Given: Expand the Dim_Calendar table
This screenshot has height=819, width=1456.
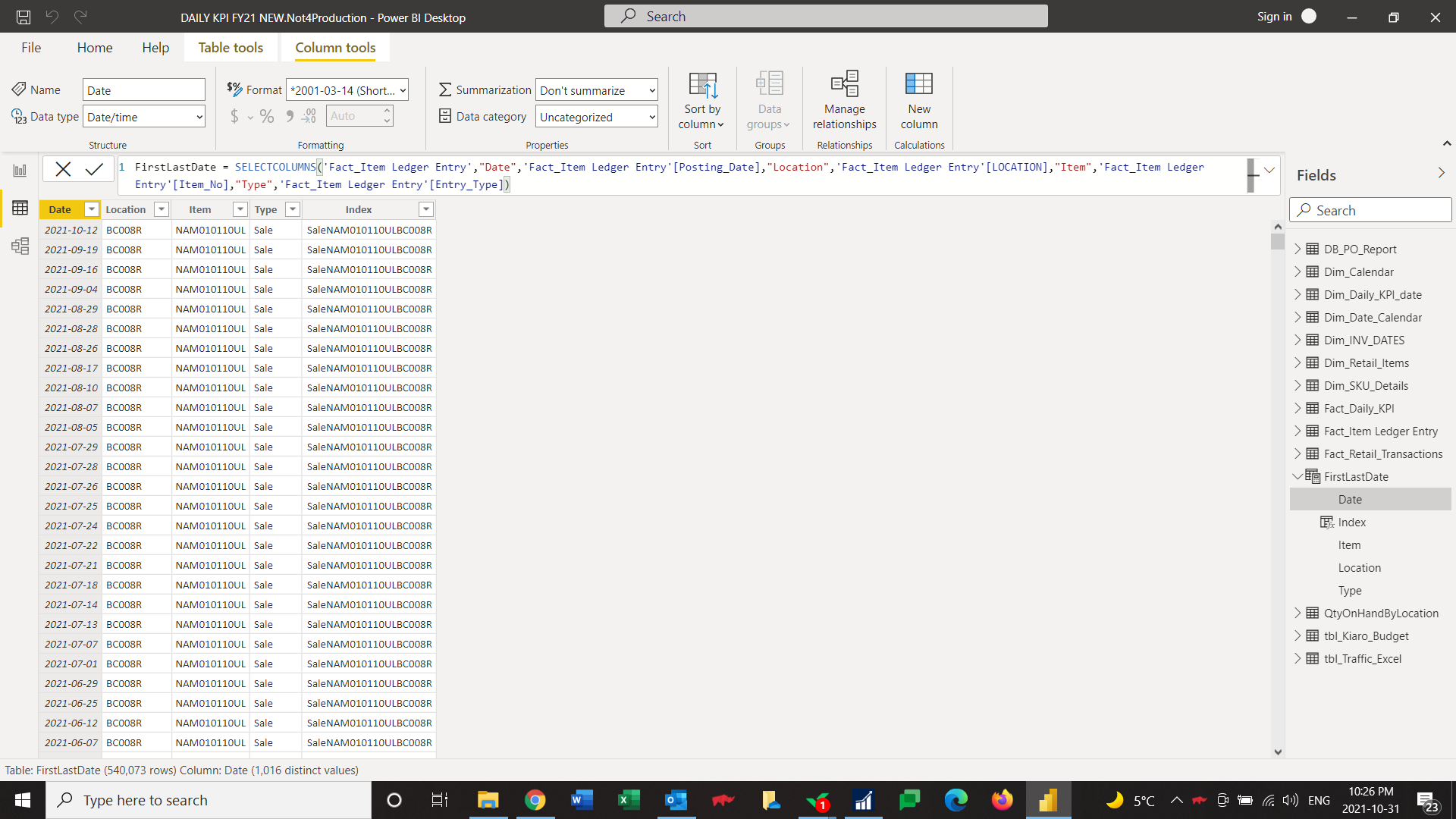Looking at the screenshot, I should coord(1297,271).
